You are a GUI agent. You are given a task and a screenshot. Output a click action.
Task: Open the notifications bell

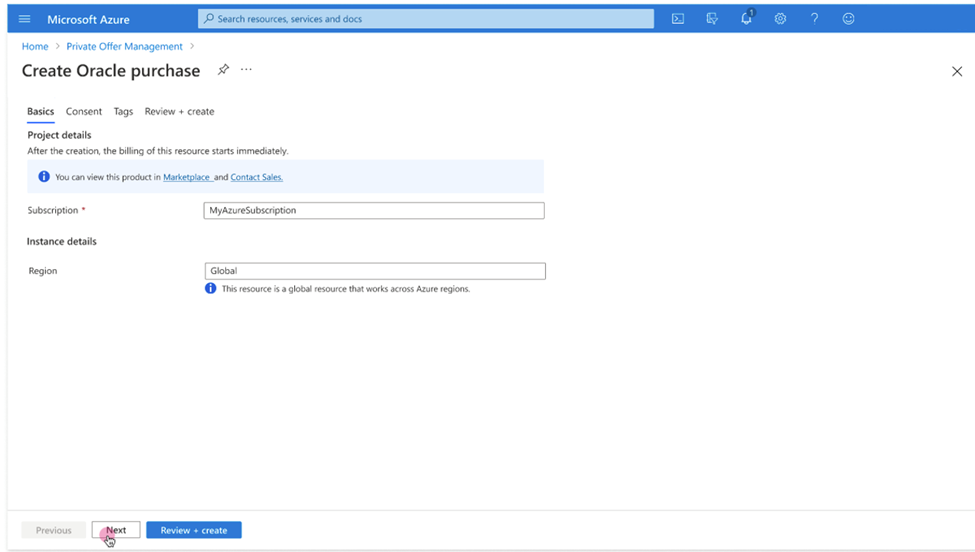tap(746, 19)
